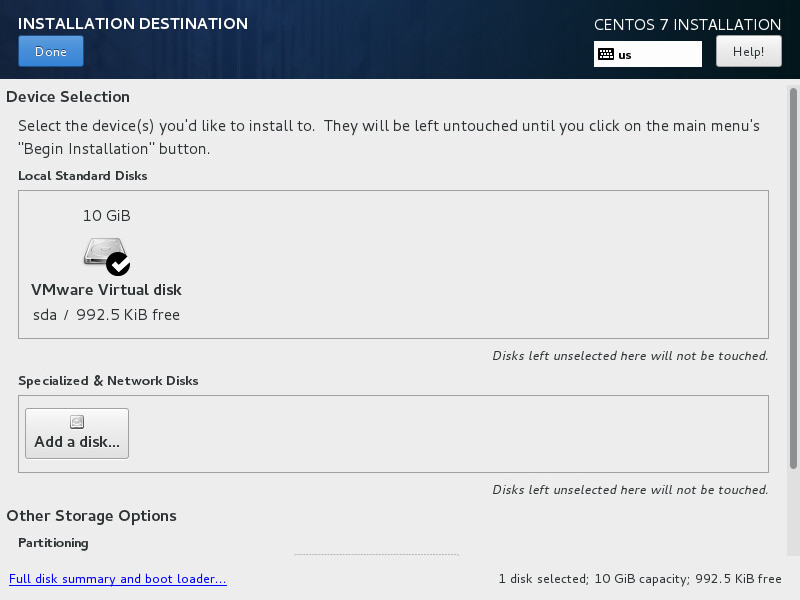The width and height of the screenshot is (800, 600).
Task: Click the 10 GiB disk size label
Action: click(107, 216)
